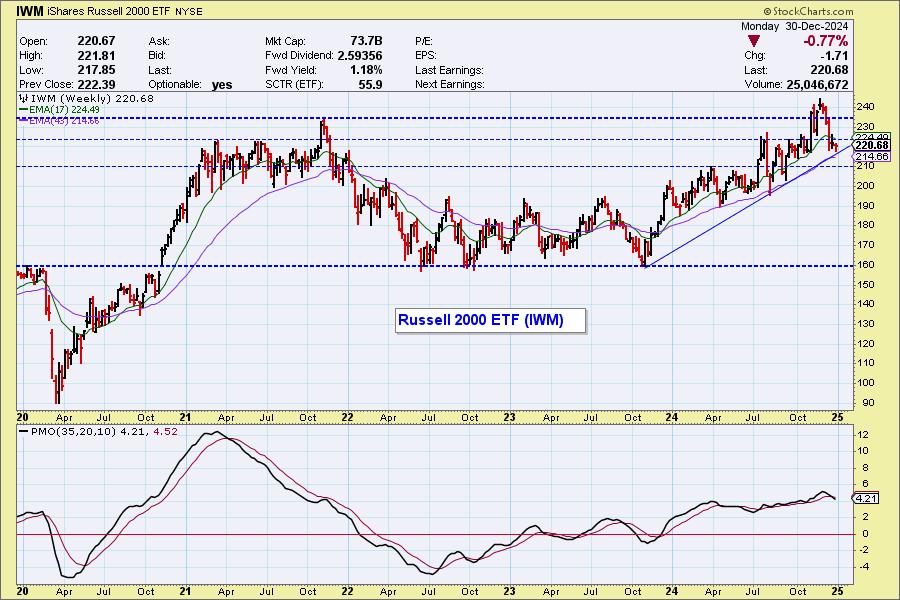Click the 214.66 EMA tag on the right axis
This screenshot has height=600, width=900.
point(872,157)
